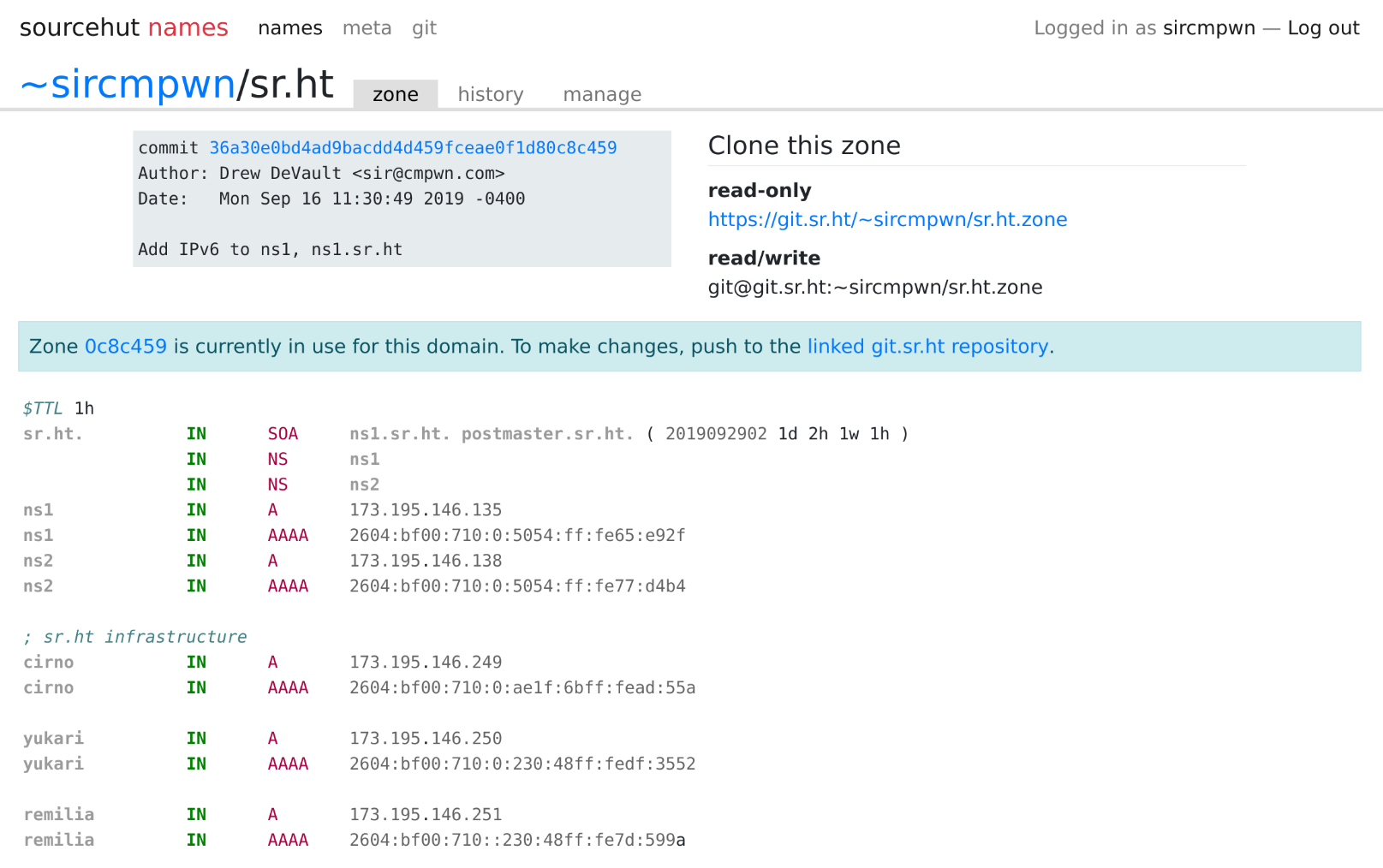Click ns1 IPv4 address 173.195.146.135
Image resolution: width=1383 pixels, height=868 pixels.
[x=426, y=510]
